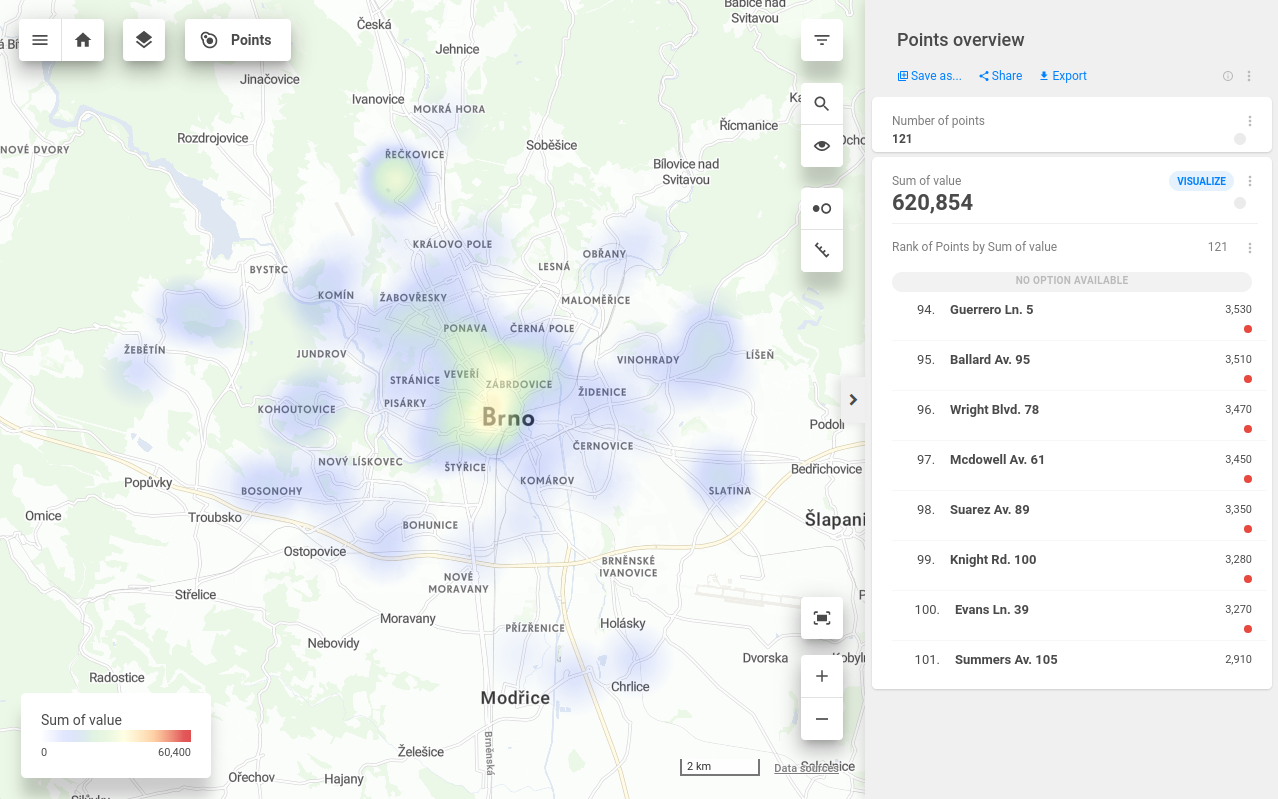Viewport: 1278px width, 799px height.
Task: Toggle the Number of points indicator
Action: [x=1240, y=140]
